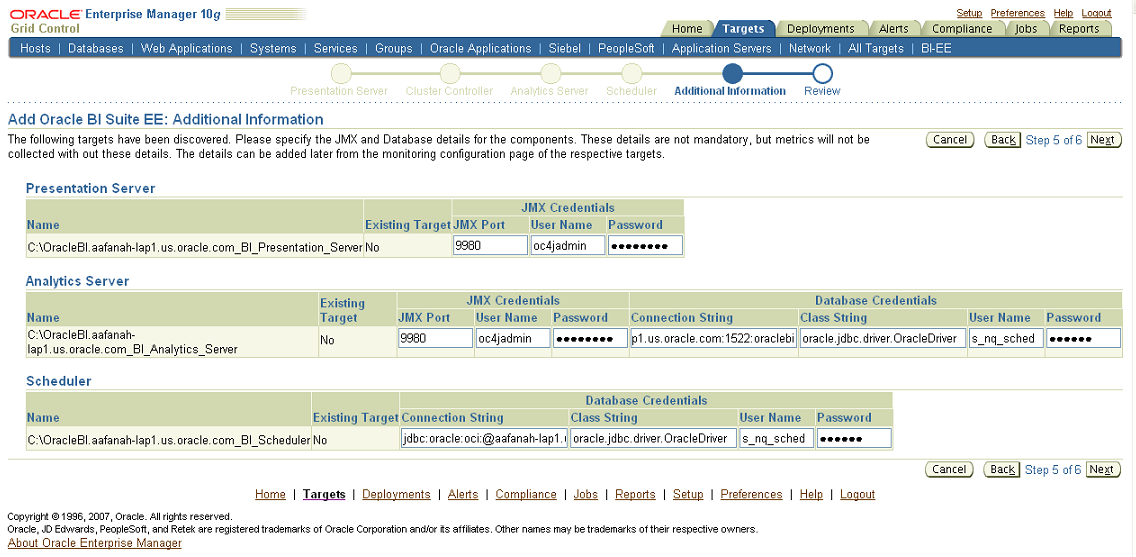Click footer Preferences link

pos(751,494)
